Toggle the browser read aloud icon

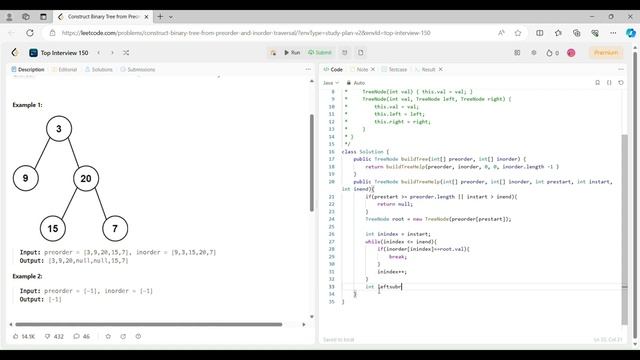[x=501, y=33]
